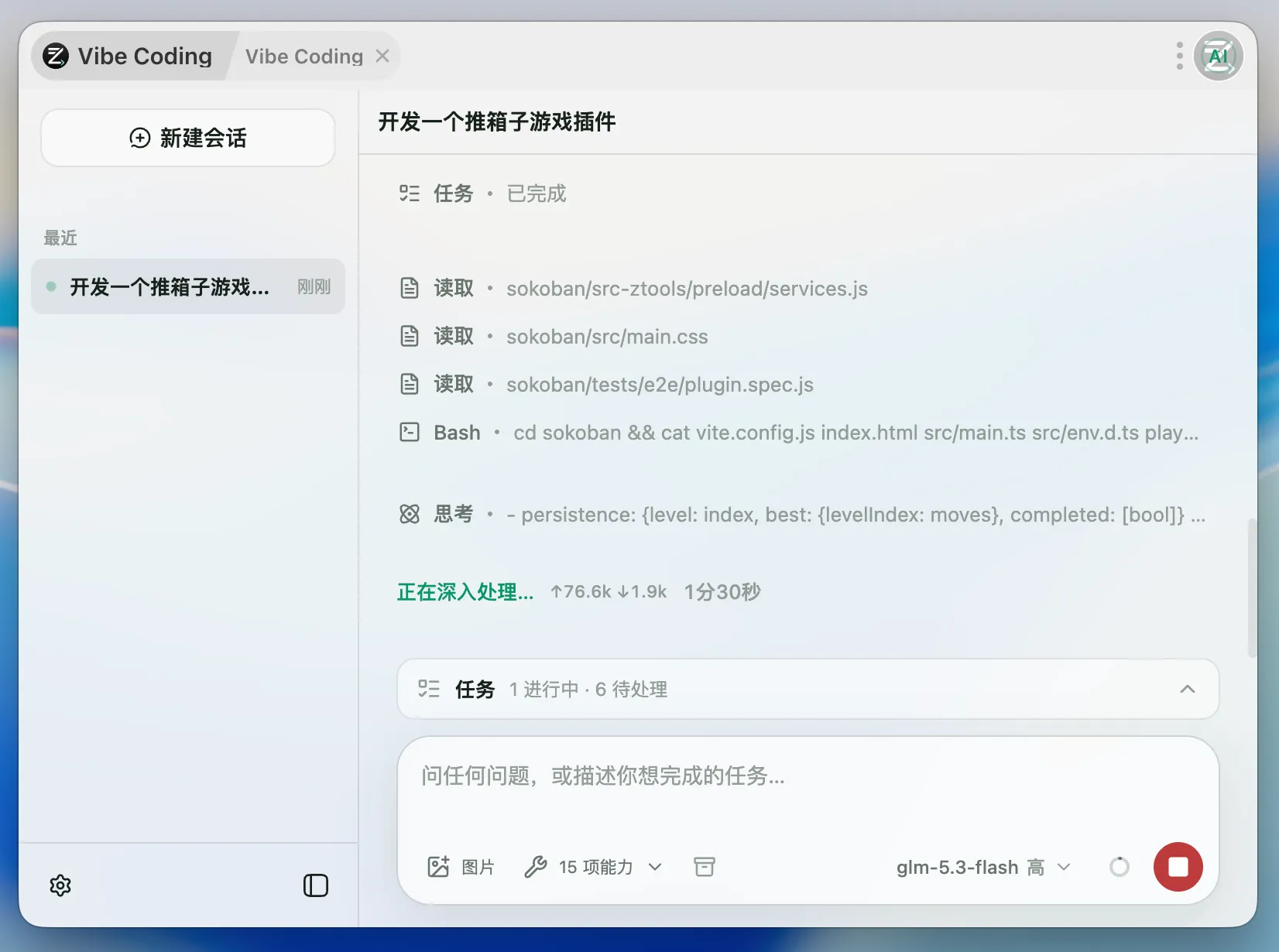Click the 开发一个推箱子游戏插件 title heading
The width and height of the screenshot is (1279, 952).
pos(497,122)
